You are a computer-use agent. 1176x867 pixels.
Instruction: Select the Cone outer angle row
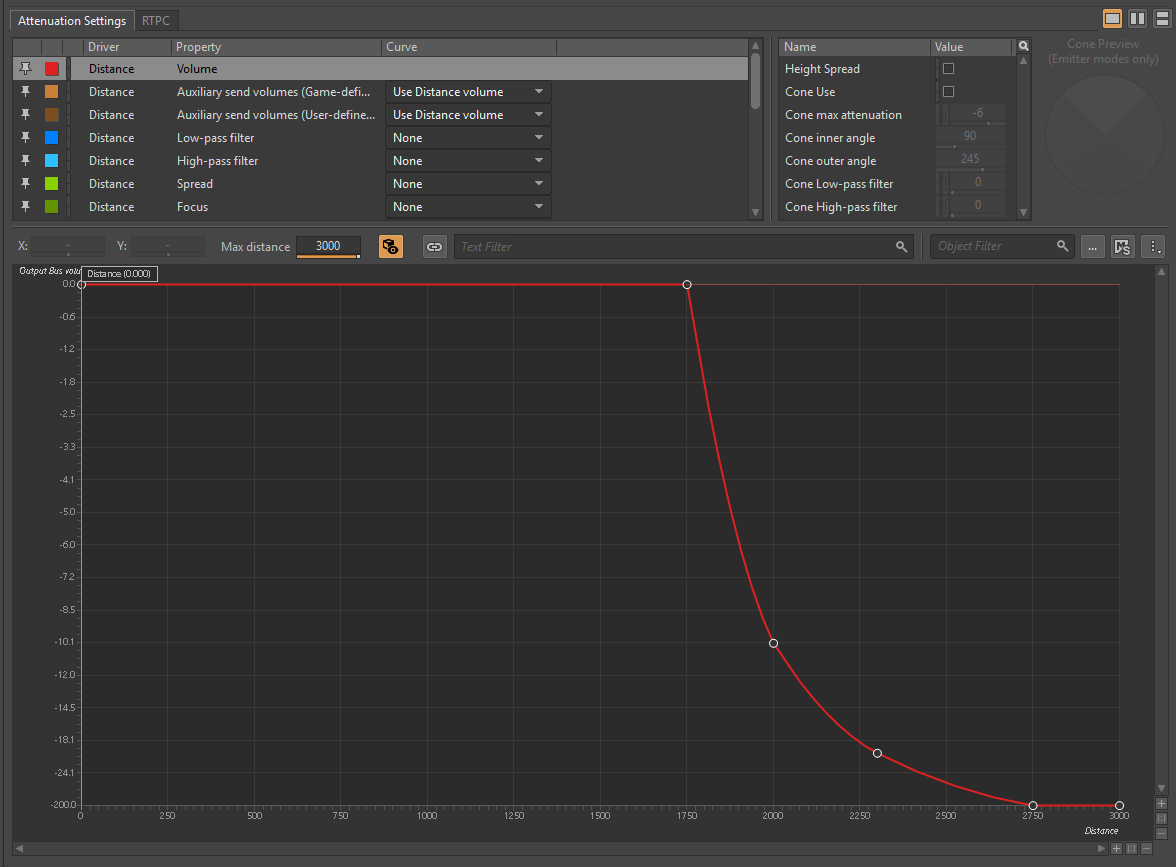(897, 160)
